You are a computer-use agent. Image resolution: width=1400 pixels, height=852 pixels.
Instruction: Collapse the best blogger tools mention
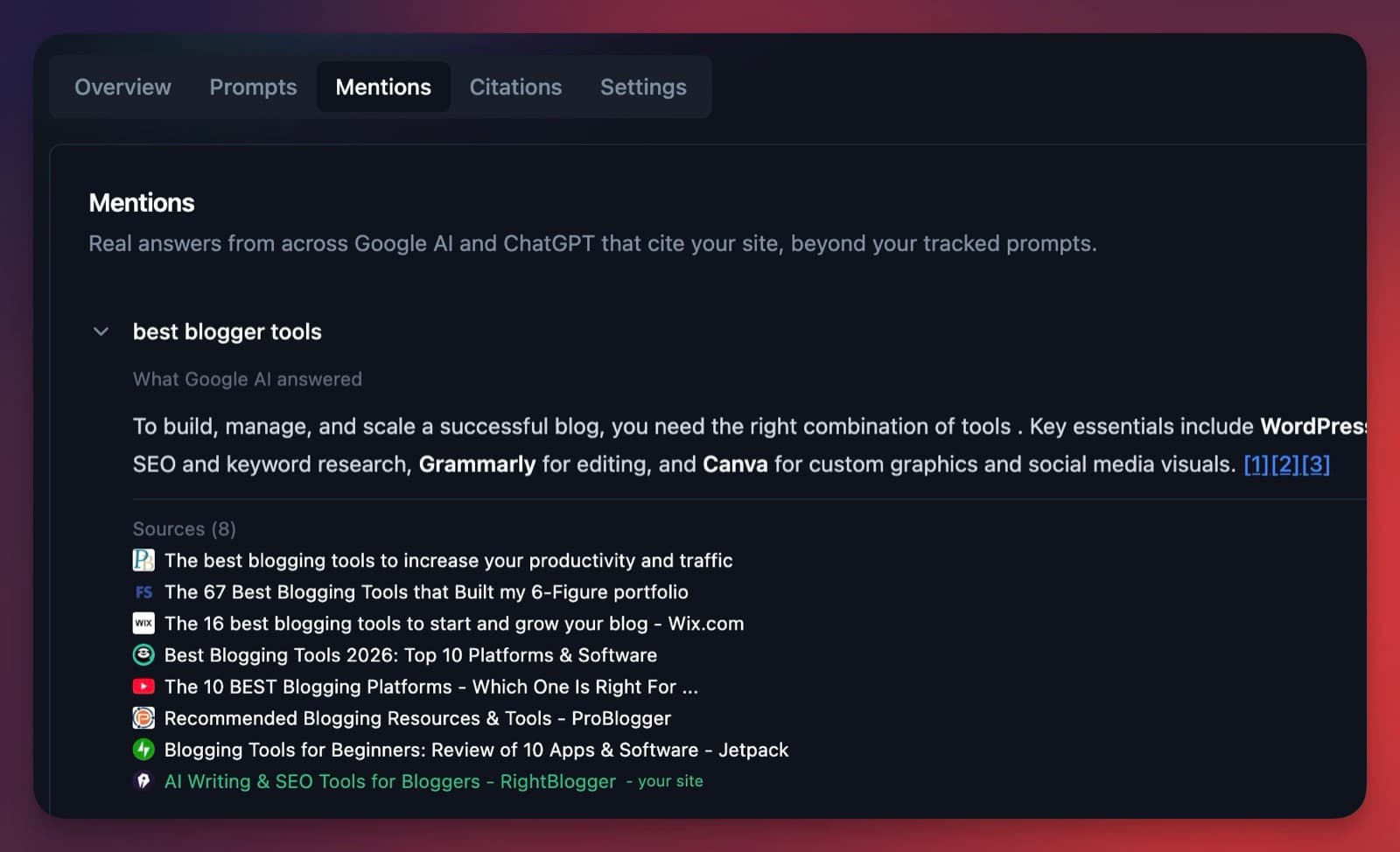coord(101,332)
